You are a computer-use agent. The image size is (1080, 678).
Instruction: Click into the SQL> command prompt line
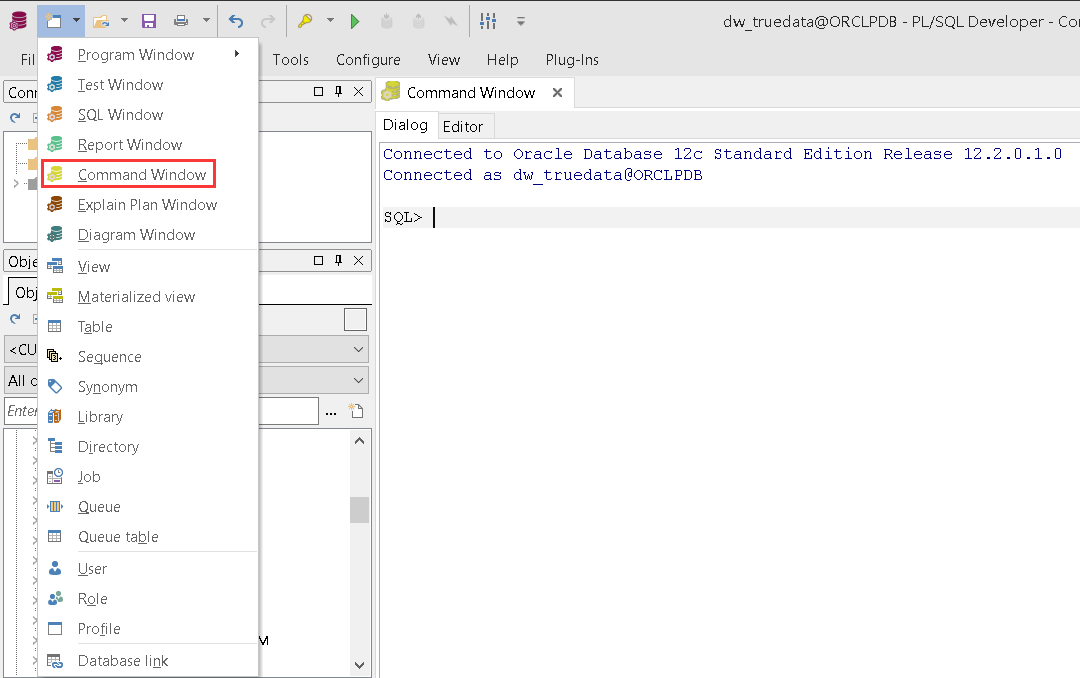[731, 217]
